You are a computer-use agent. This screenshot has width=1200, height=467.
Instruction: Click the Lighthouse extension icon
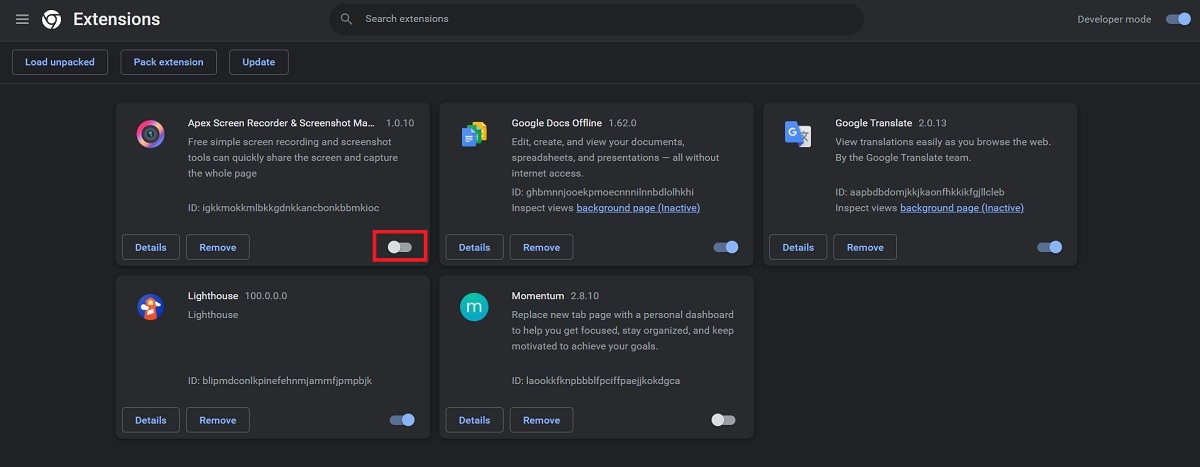tap(150, 307)
